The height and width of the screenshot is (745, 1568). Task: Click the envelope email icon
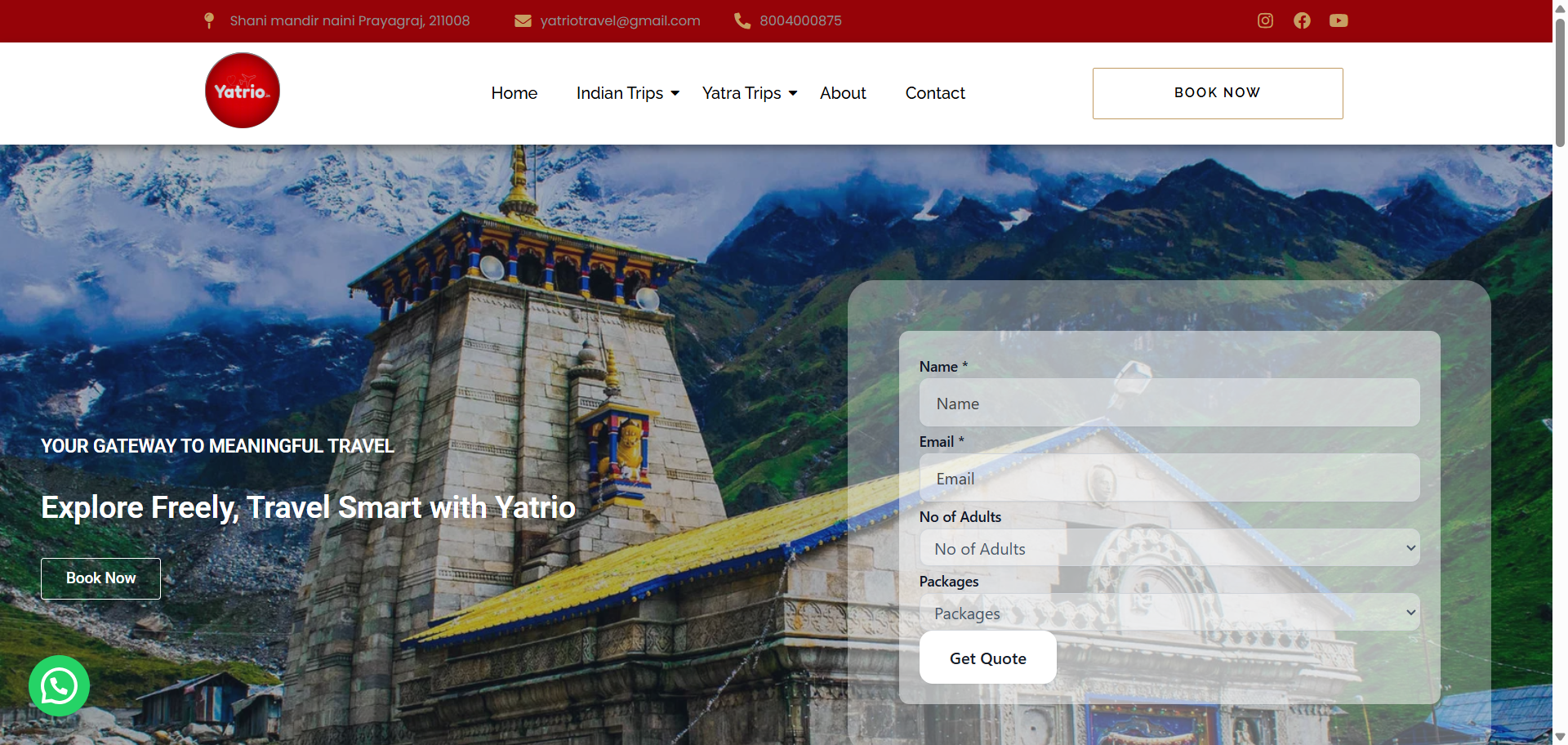523,20
